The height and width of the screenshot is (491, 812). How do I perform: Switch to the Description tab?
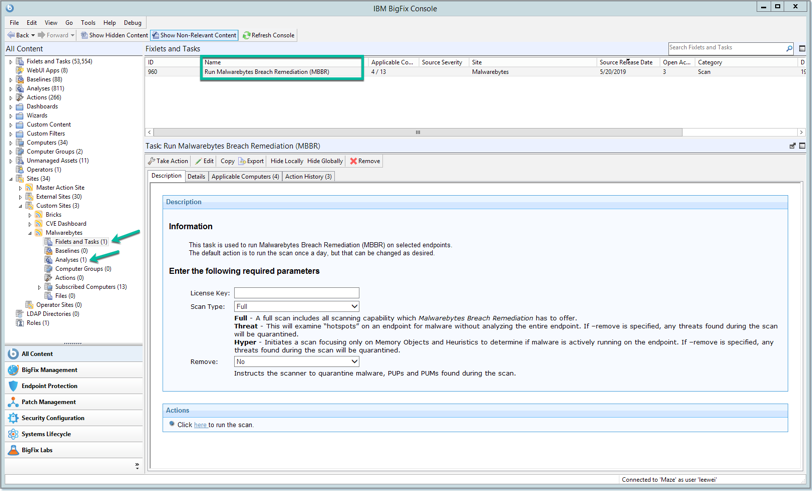[x=166, y=176]
